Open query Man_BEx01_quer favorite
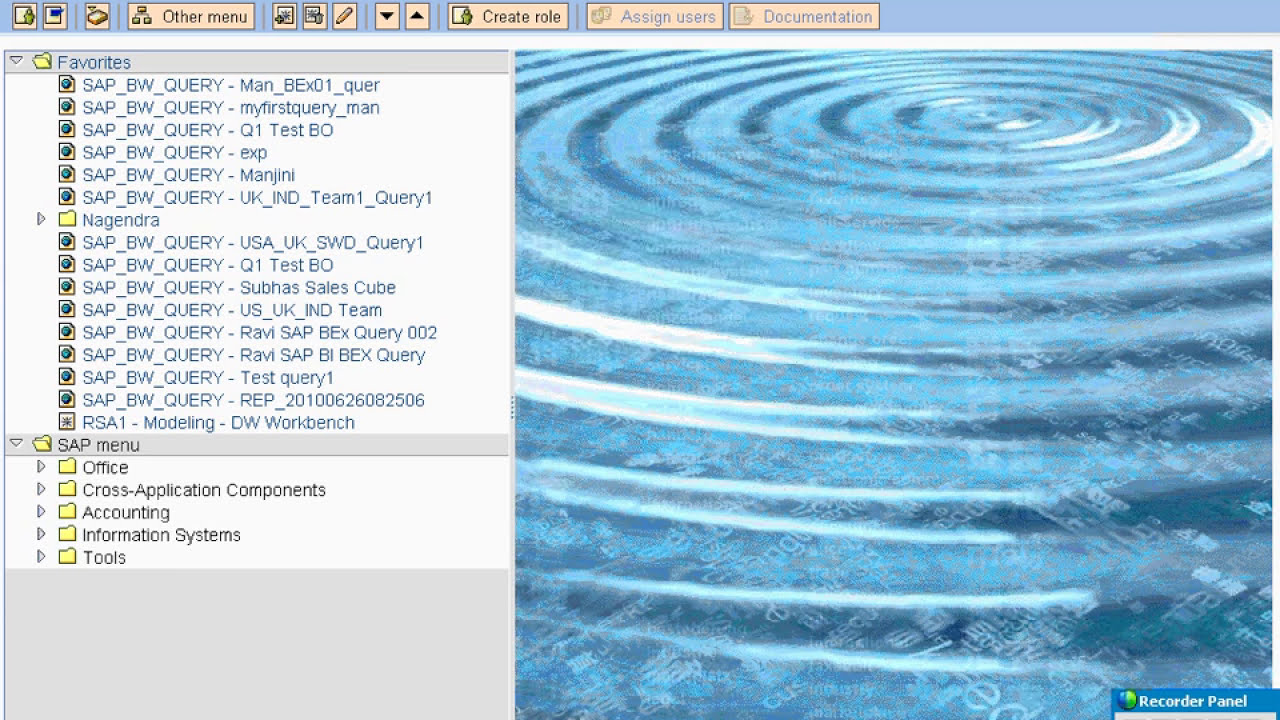The width and height of the screenshot is (1280, 720). [231, 85]
